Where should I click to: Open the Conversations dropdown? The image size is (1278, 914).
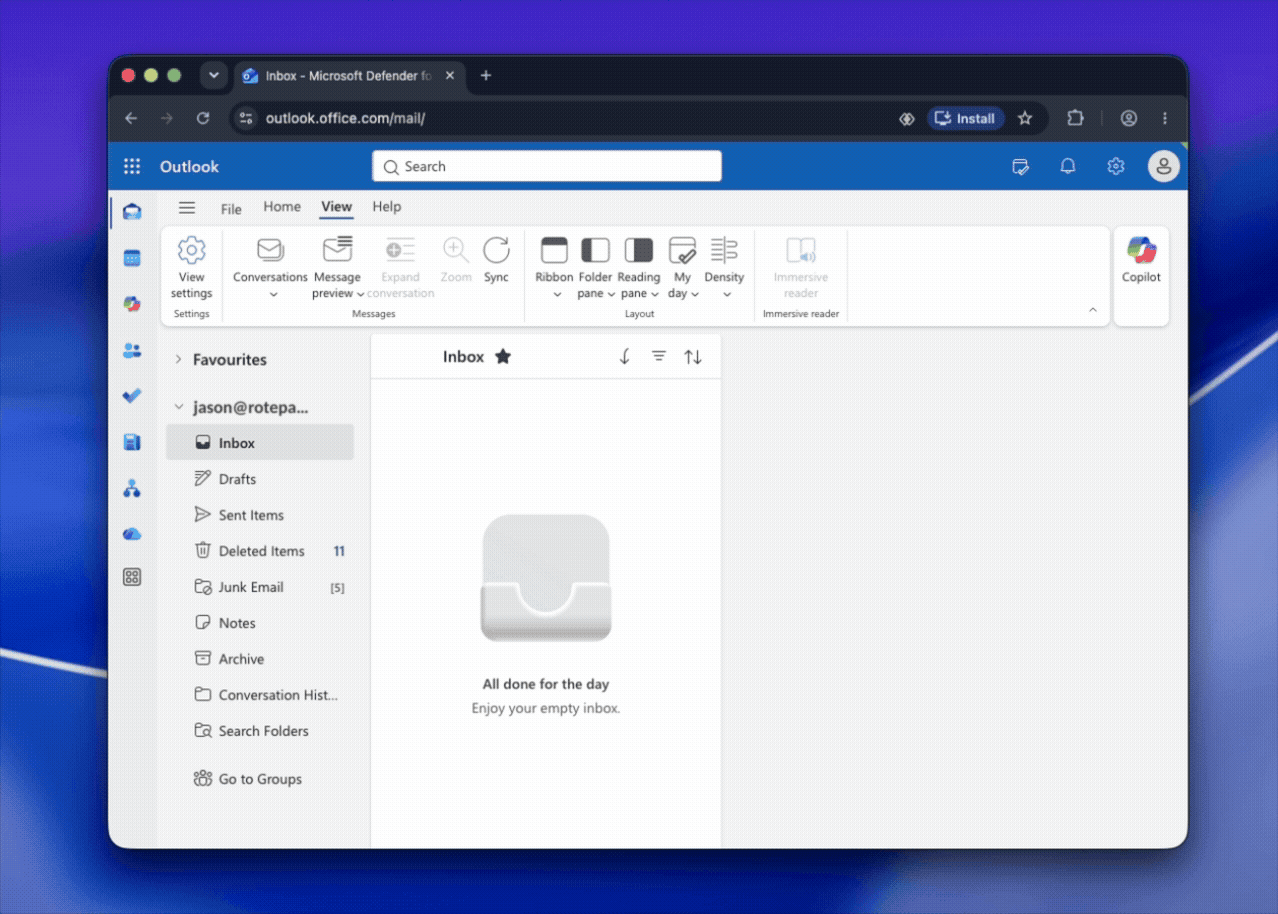coord(270,267)
